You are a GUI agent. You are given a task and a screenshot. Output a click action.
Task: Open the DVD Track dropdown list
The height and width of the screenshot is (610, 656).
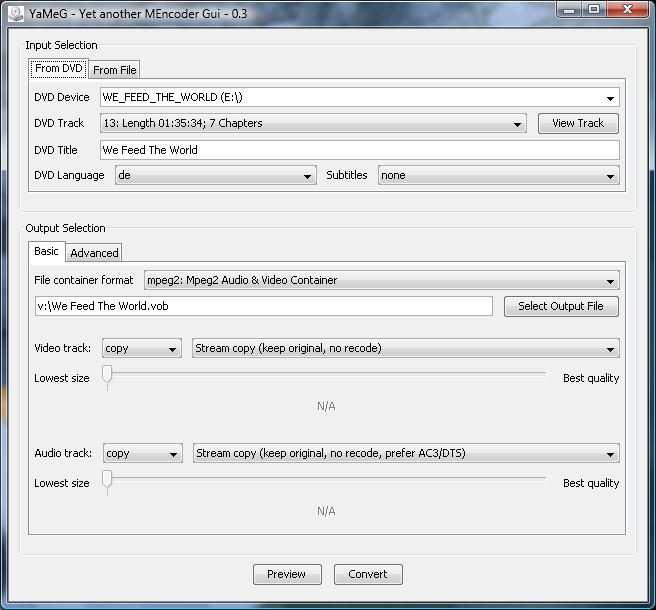312,124
